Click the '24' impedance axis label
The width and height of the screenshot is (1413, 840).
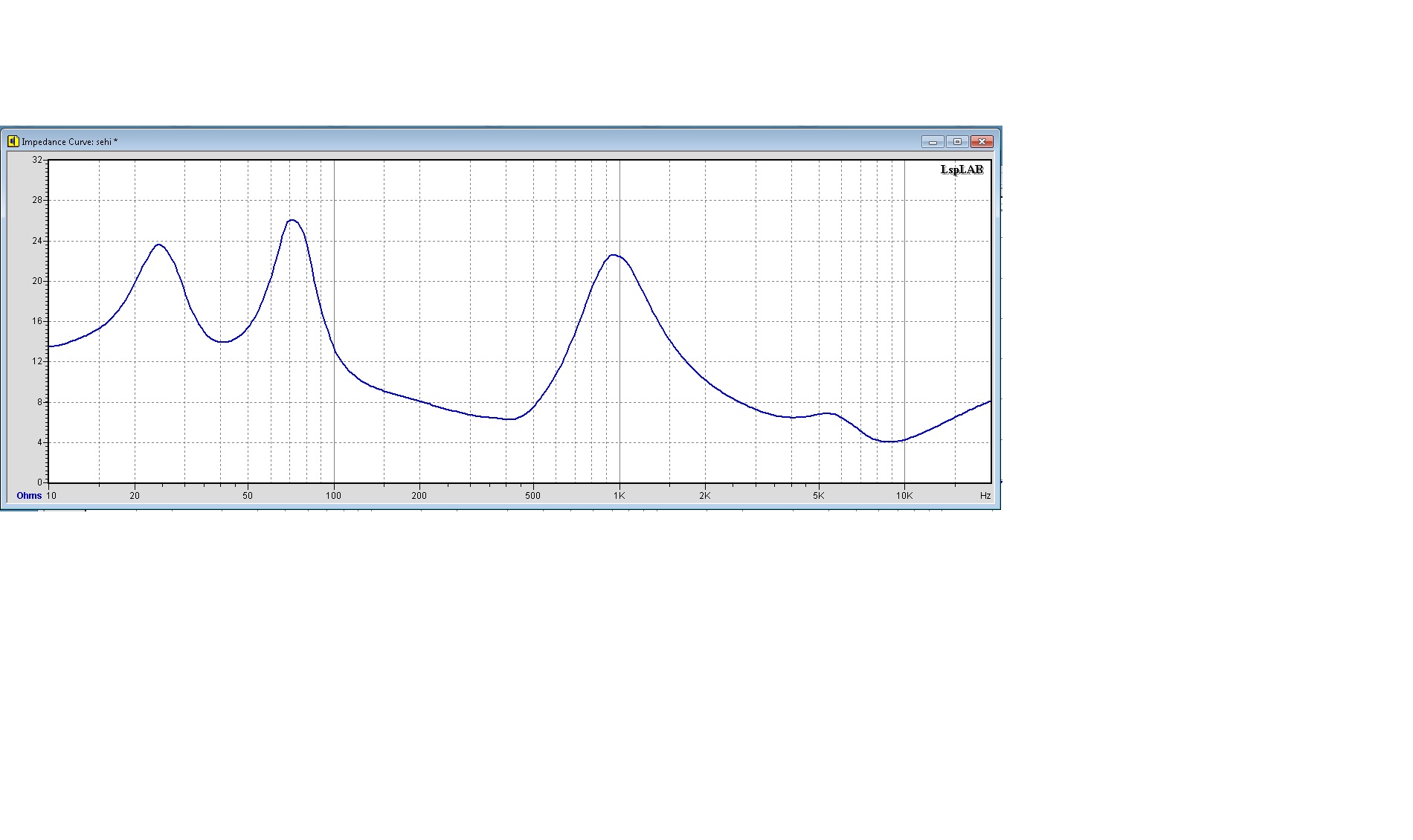click(x=37, y=241)
